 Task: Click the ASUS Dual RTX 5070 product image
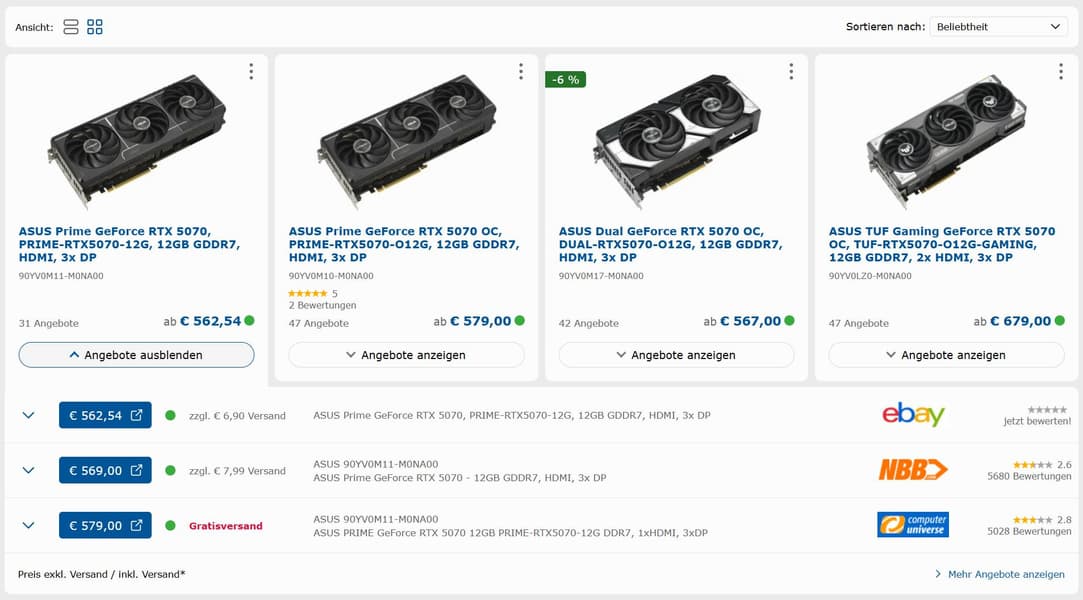[x=676, y=135]
